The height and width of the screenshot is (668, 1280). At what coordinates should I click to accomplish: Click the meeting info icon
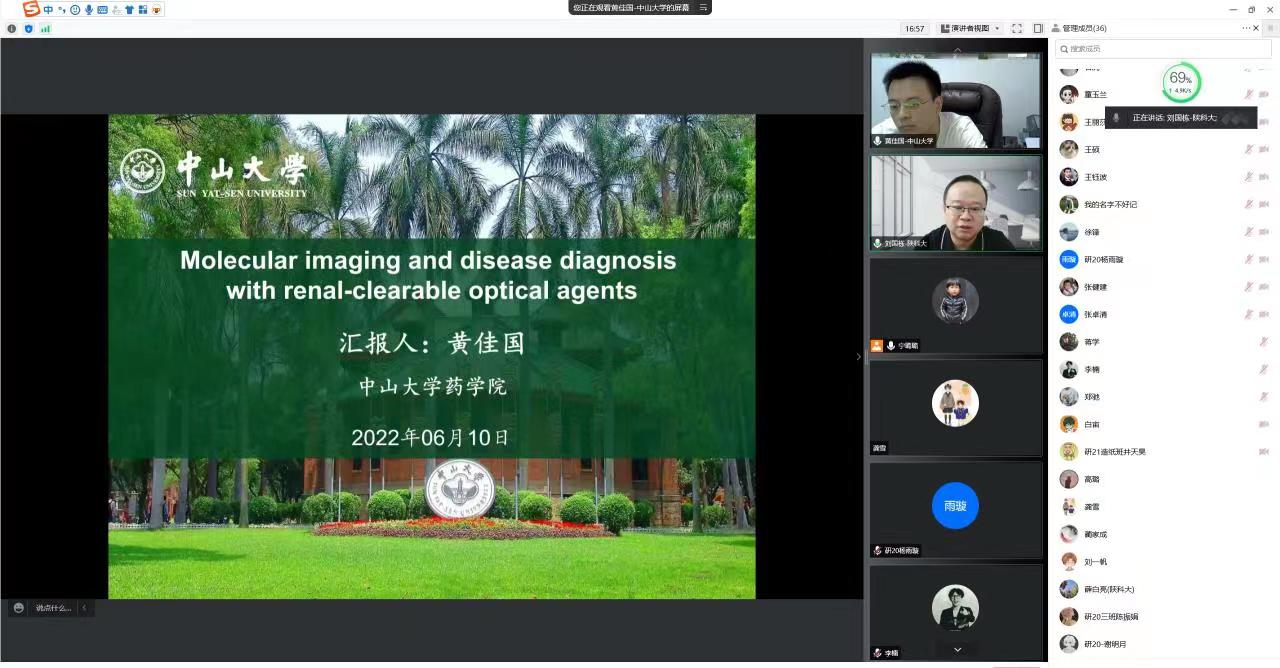[x=12, y=28]
